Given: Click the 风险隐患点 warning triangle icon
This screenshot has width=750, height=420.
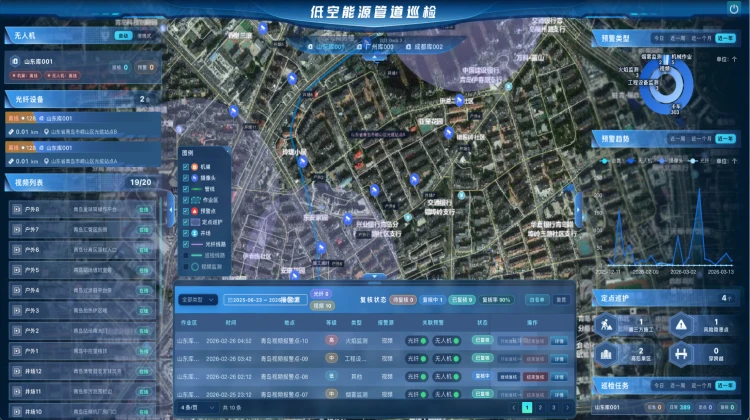Looking at the screenshot, I should (681, 325).
